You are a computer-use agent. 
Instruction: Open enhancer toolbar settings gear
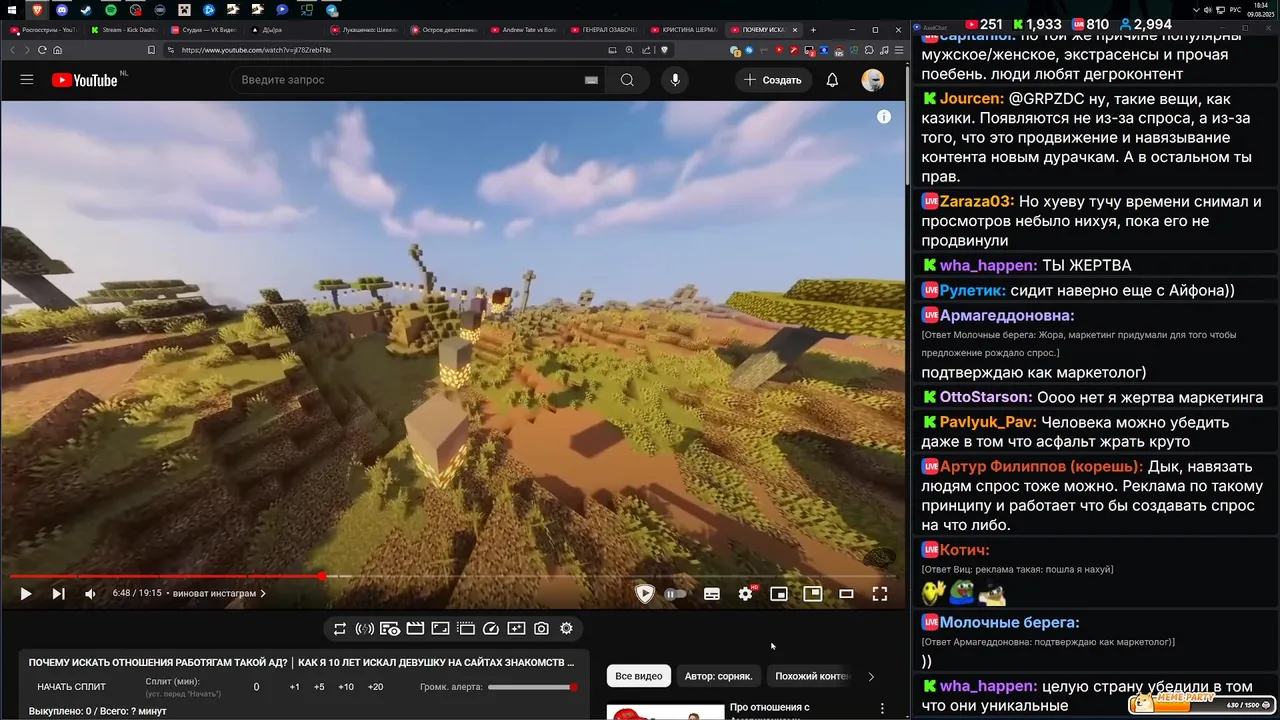pyautogui.click(x=566, y=629)
